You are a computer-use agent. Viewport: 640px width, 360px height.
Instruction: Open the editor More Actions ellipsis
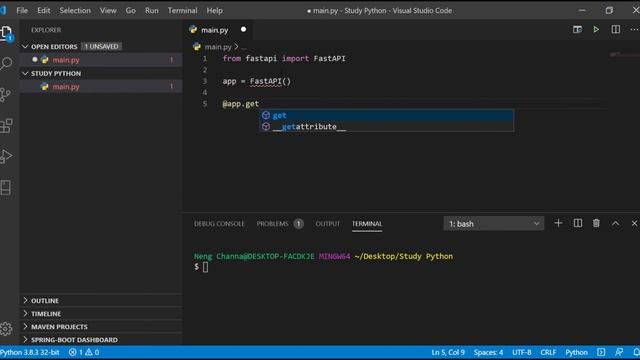[634, 29]
